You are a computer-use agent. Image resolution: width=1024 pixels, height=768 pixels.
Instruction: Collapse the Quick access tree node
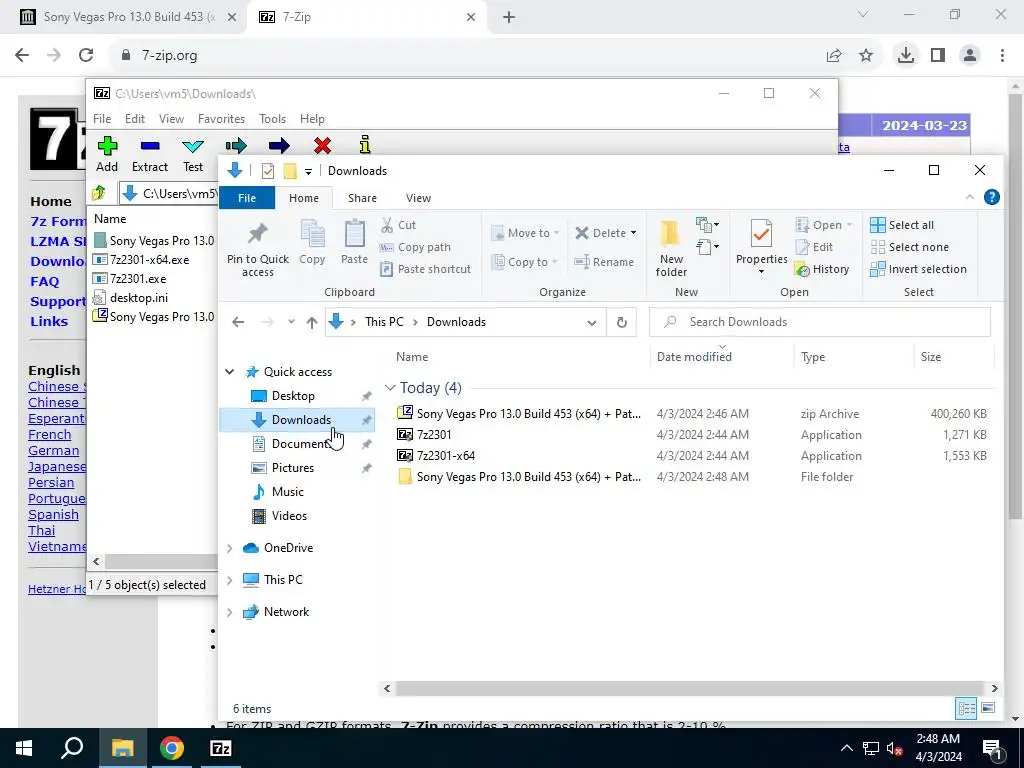pos(230,372)
